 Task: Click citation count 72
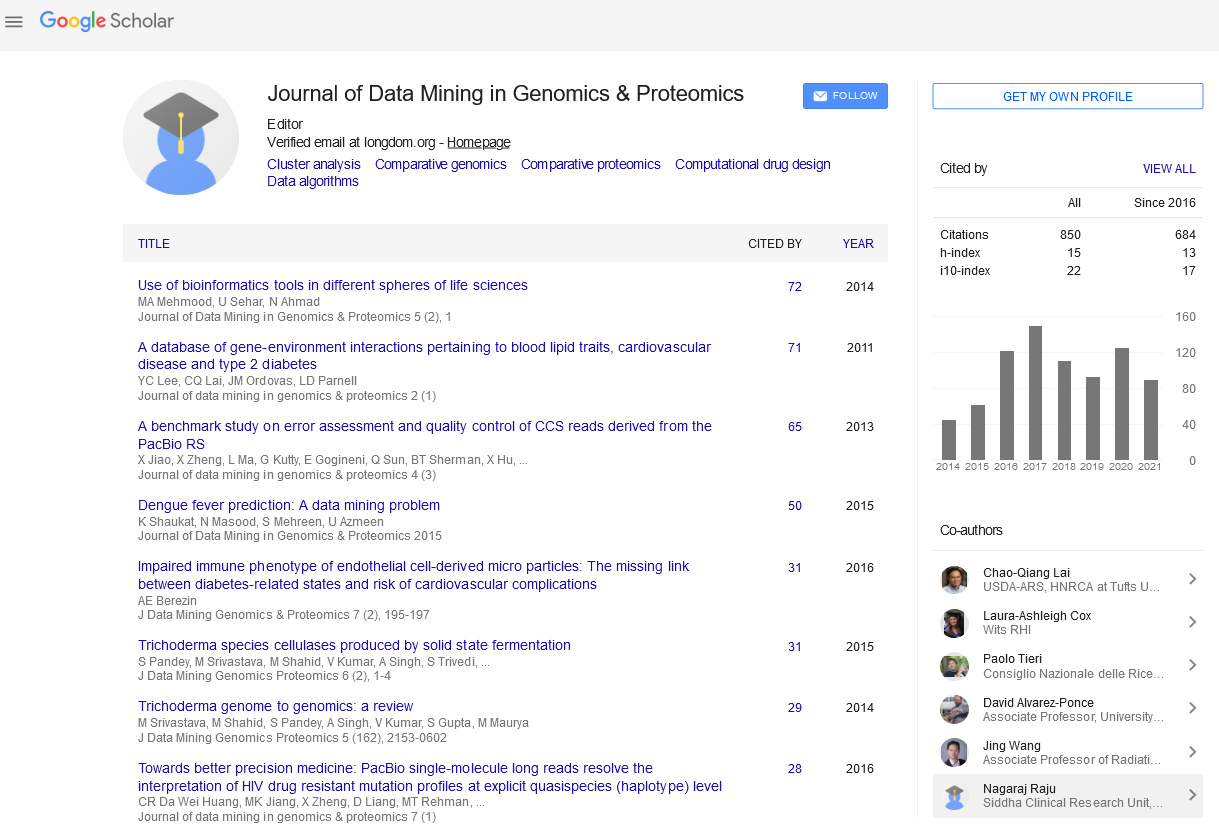tap(795, 287)
